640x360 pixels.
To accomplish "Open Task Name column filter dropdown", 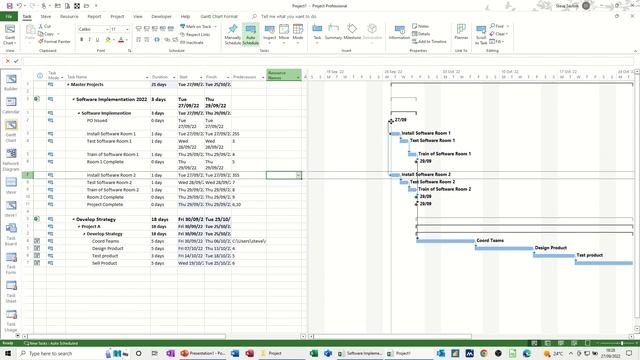I will (x=147, y=77).
